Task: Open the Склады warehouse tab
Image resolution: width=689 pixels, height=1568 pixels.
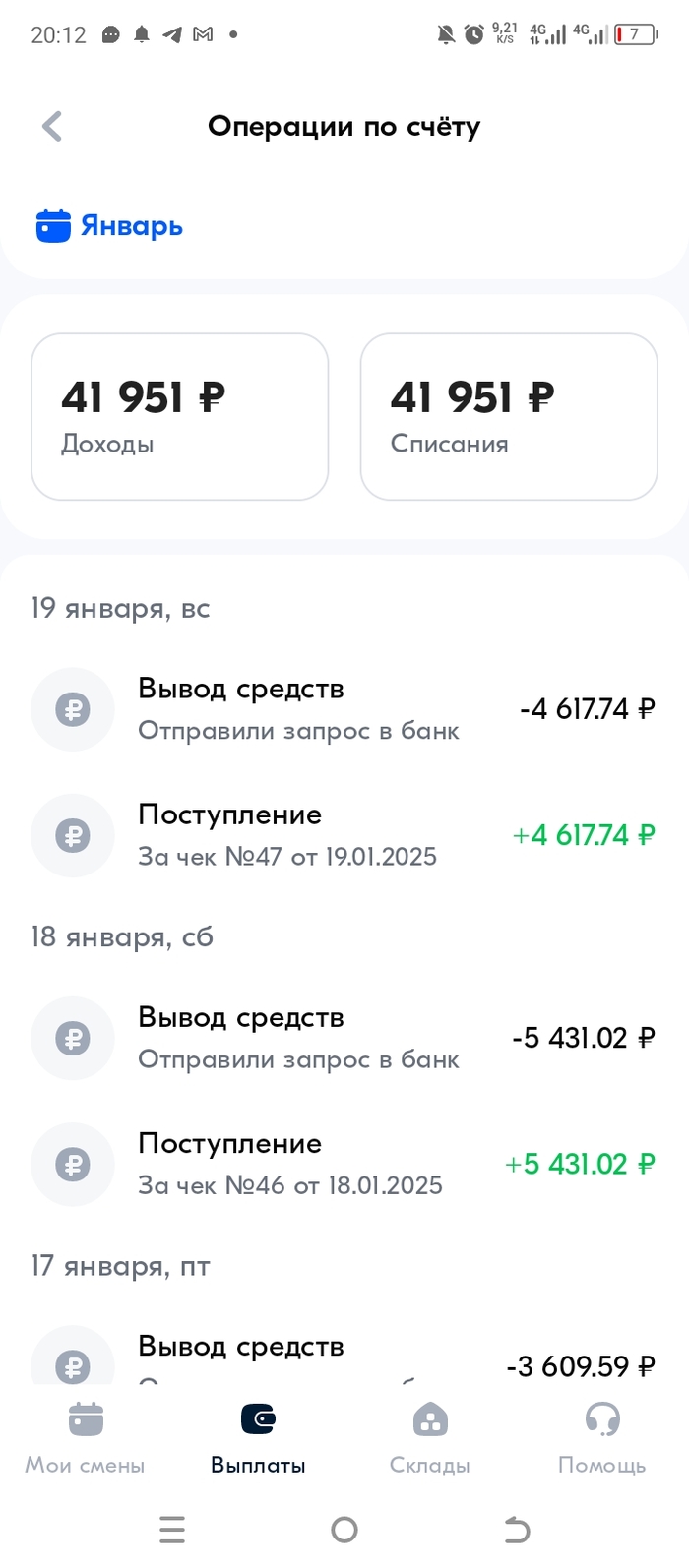Action: click(x=430, y=1437)
